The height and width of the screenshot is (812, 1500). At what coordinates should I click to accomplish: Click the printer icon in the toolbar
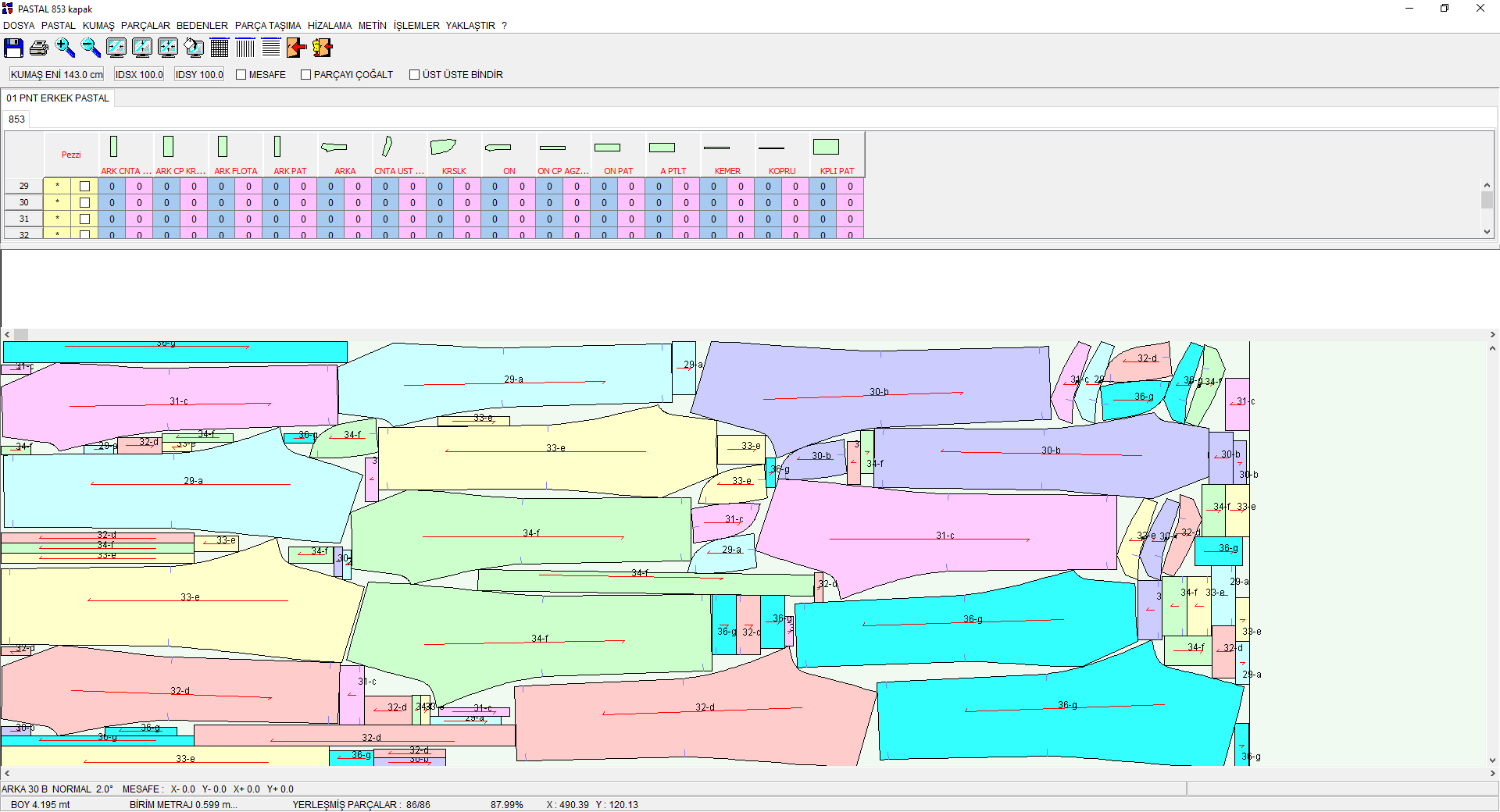[x=39, y=48]
